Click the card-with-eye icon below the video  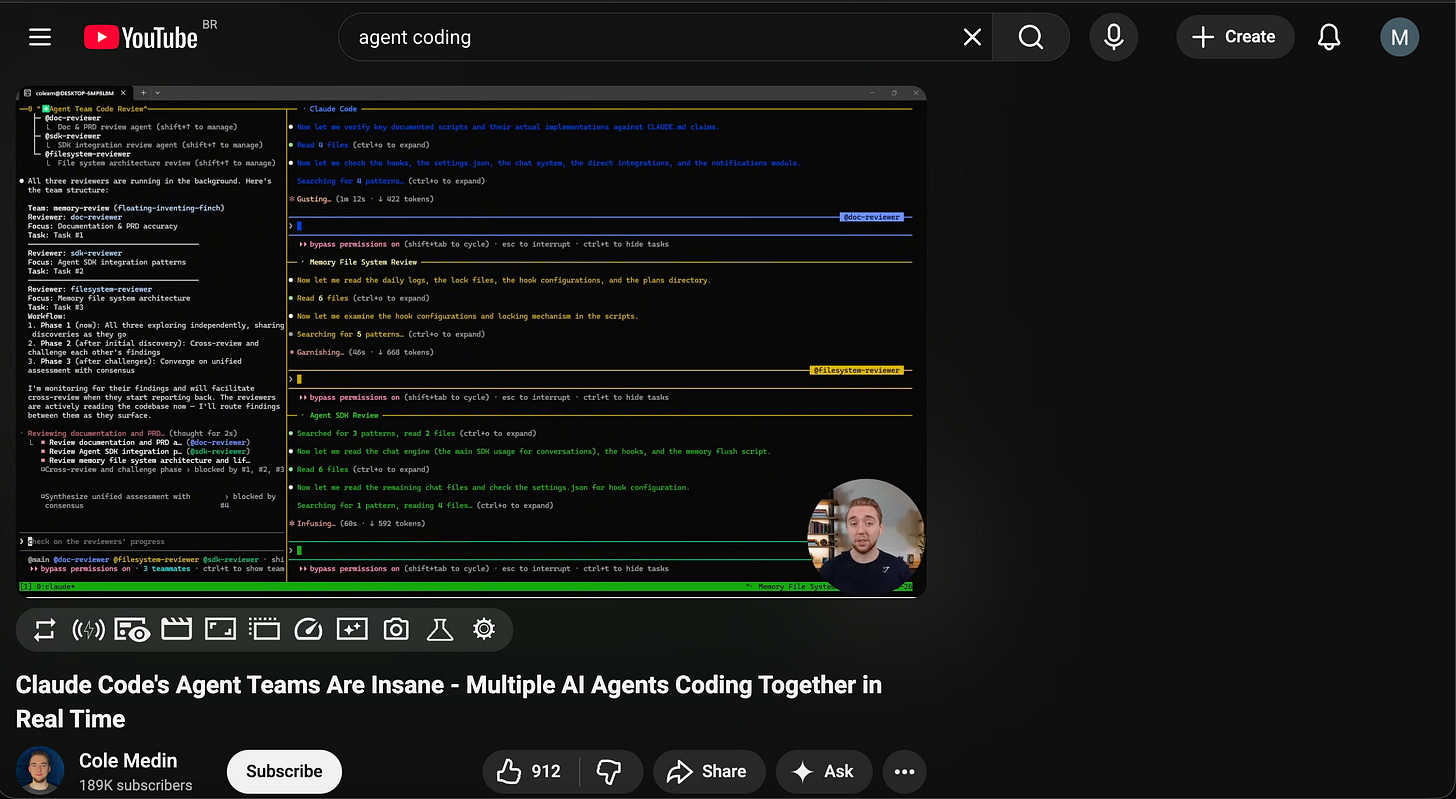tap(132, 629)
